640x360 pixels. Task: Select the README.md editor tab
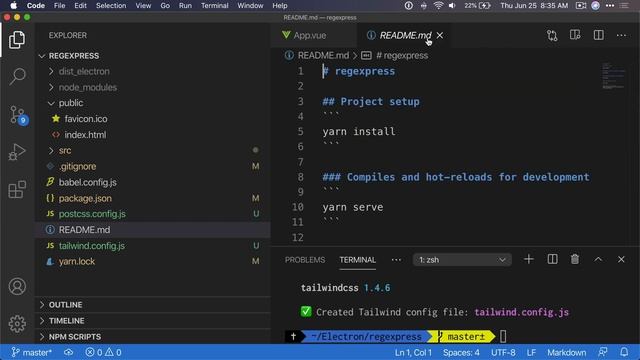click(x=405, y=36)
